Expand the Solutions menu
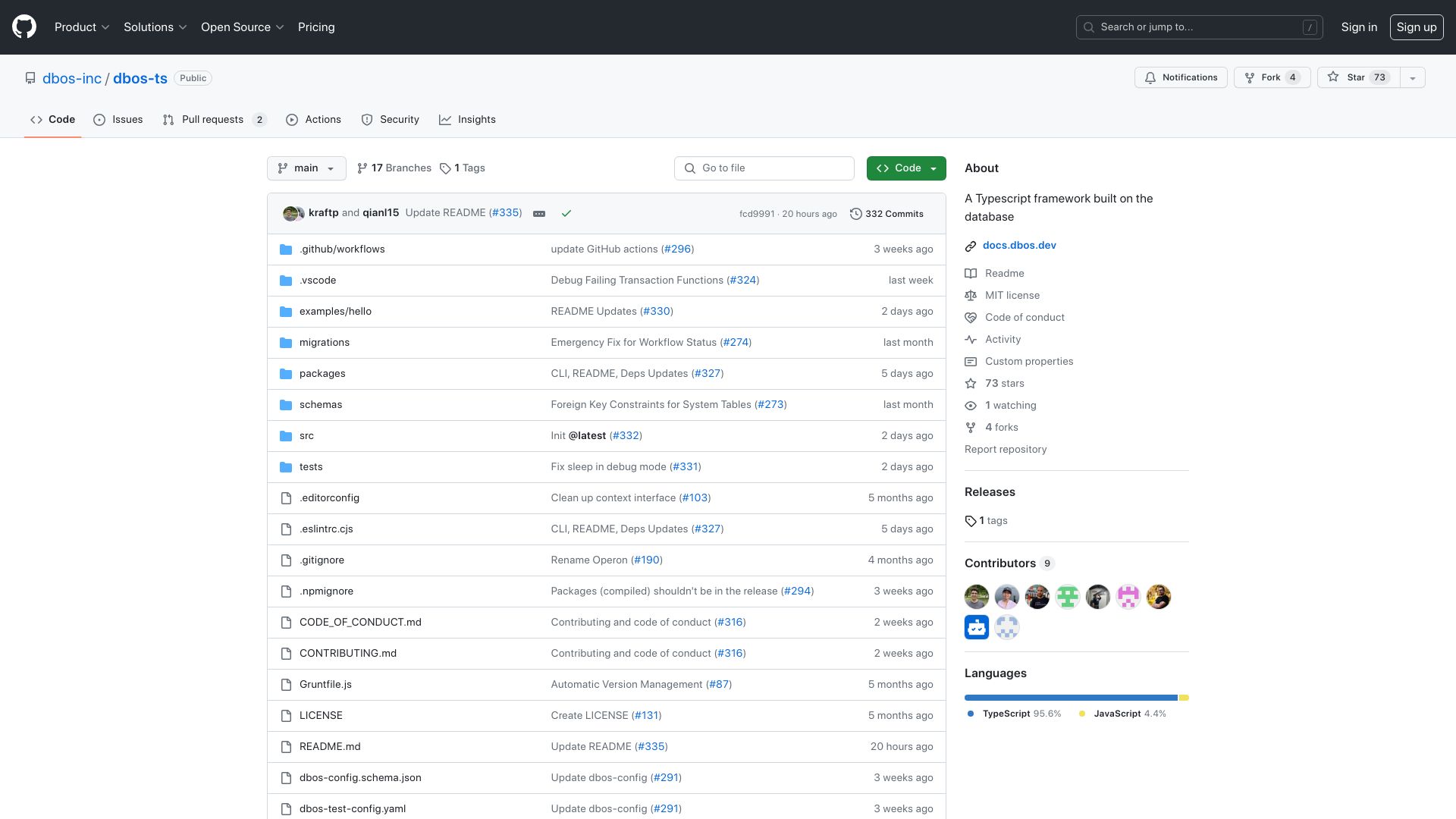This screenshot has width=1456, height=819. pyautogui.click(x=155, y=27)
